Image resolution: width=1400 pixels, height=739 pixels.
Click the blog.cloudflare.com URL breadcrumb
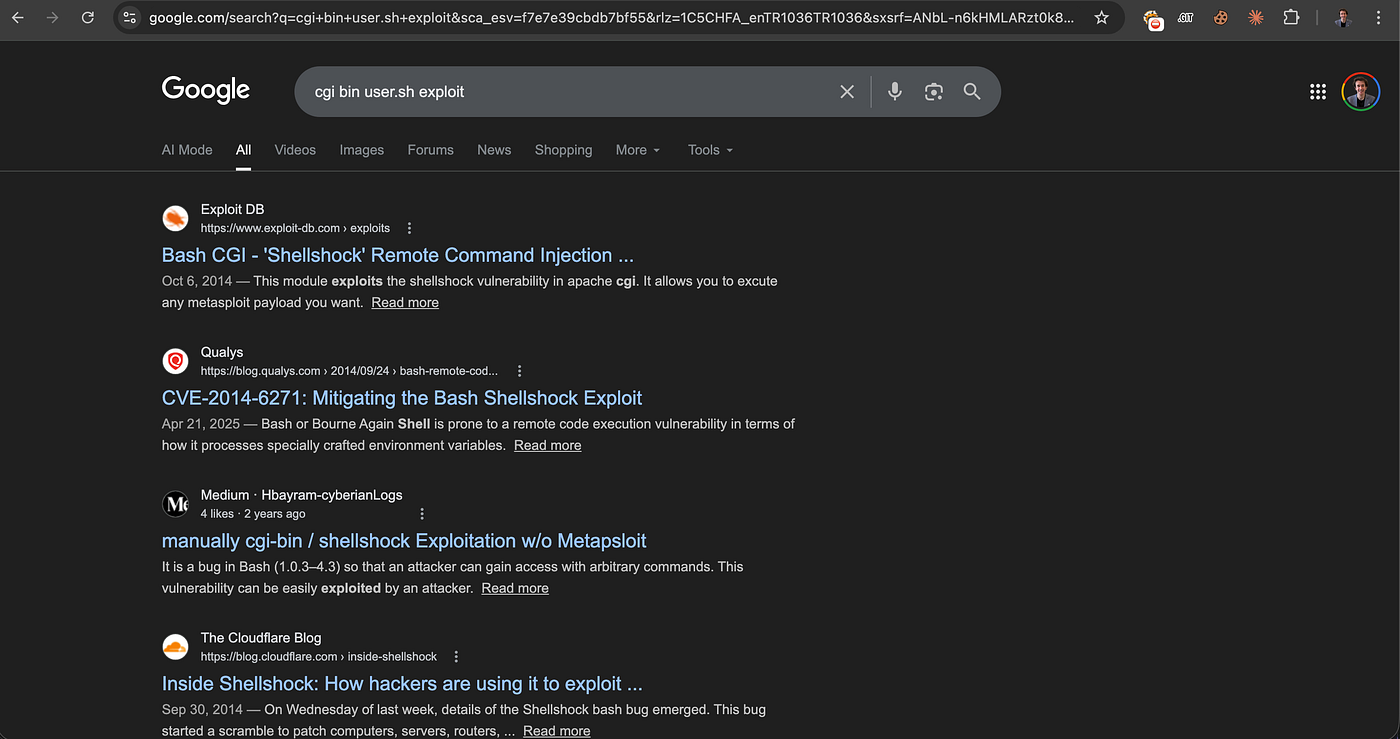tap(319, 657)
